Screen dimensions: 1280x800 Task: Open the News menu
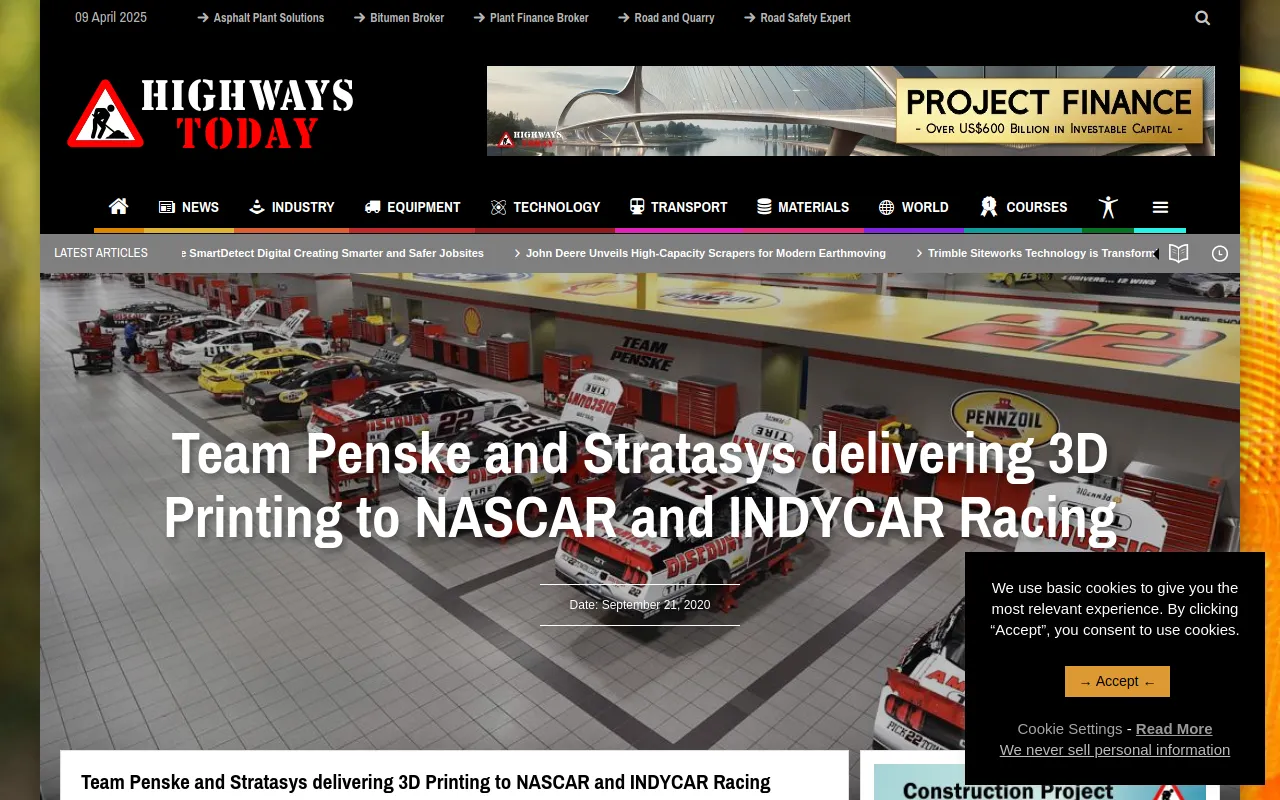tap(189, 207)
